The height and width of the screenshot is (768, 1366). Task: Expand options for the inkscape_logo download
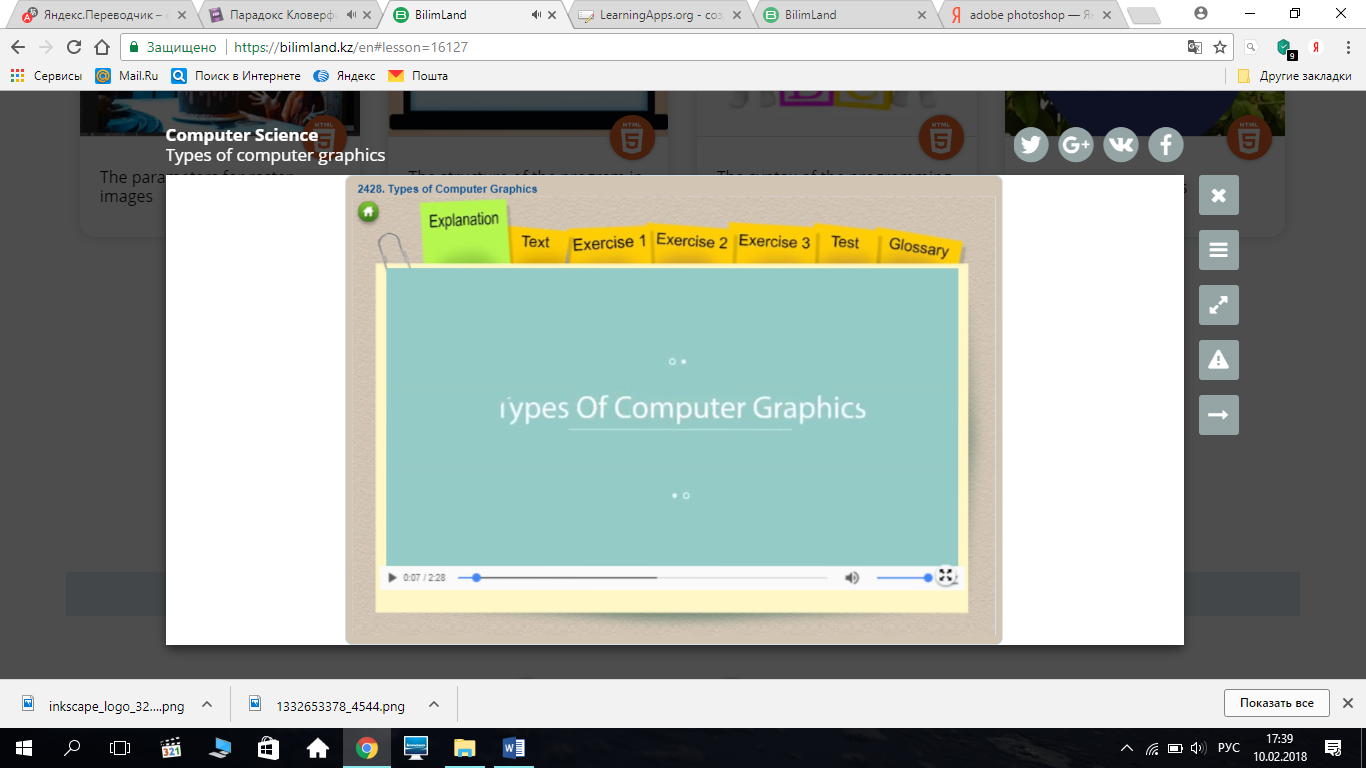click(x=207, y=705)
